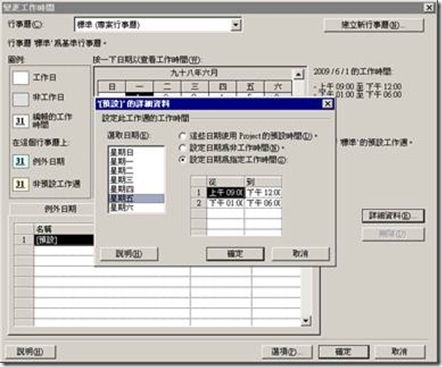Select 星期三 in the day list
This screenshot has width=442, height=367.
tap(137, 180)
